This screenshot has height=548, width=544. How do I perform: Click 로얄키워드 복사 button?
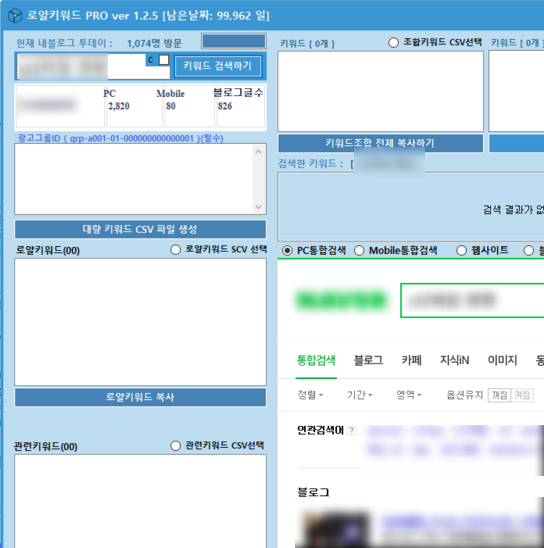(x=140, y=397)
